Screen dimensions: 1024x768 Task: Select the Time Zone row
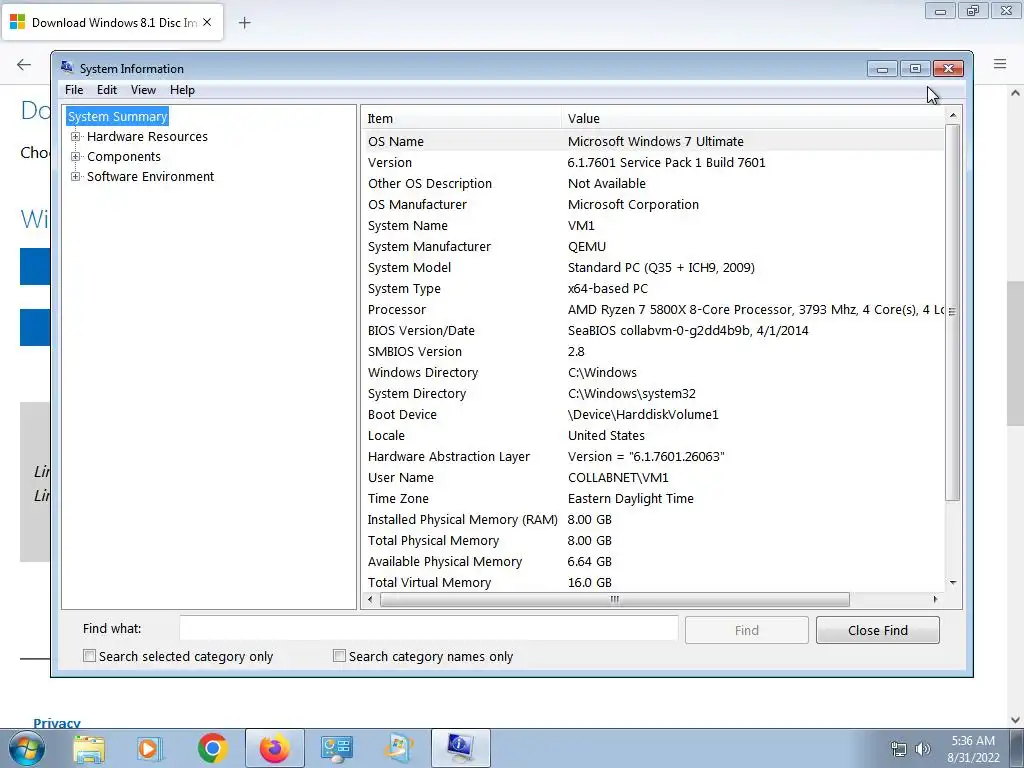(x=653, y=498)
